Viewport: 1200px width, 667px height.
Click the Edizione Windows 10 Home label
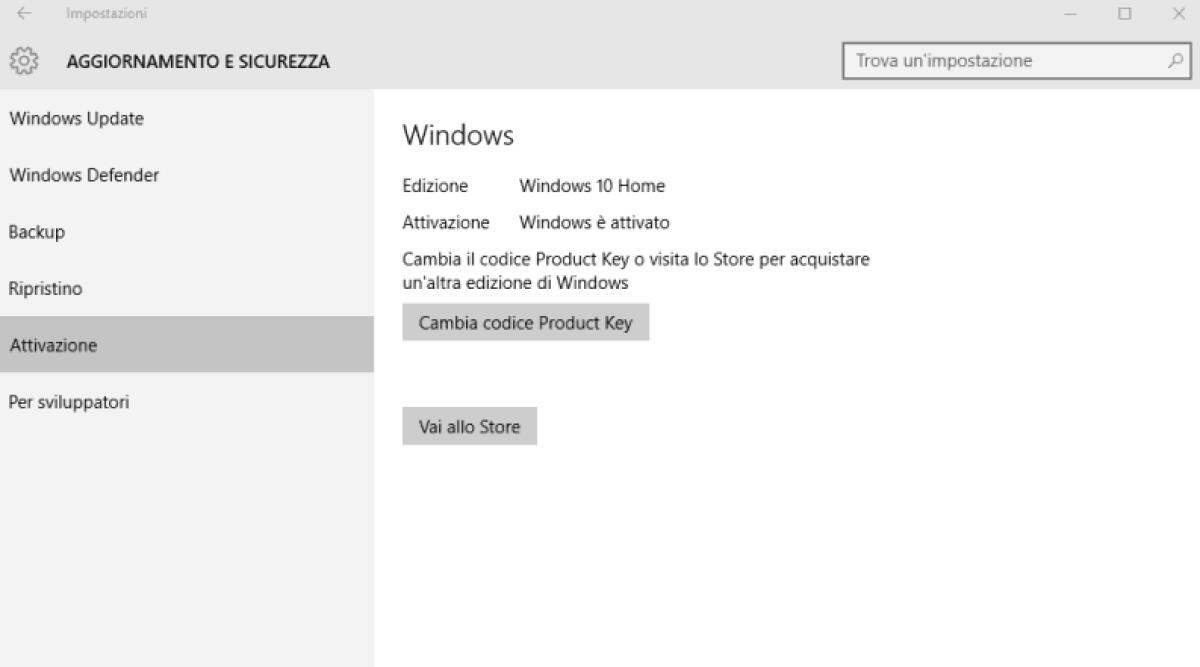(x=592, y=185)
